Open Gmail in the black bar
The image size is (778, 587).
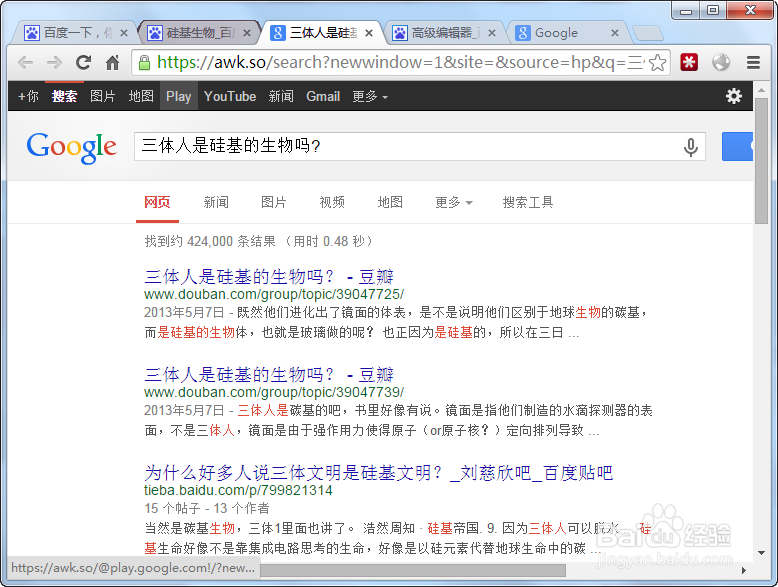pos(323,96)
